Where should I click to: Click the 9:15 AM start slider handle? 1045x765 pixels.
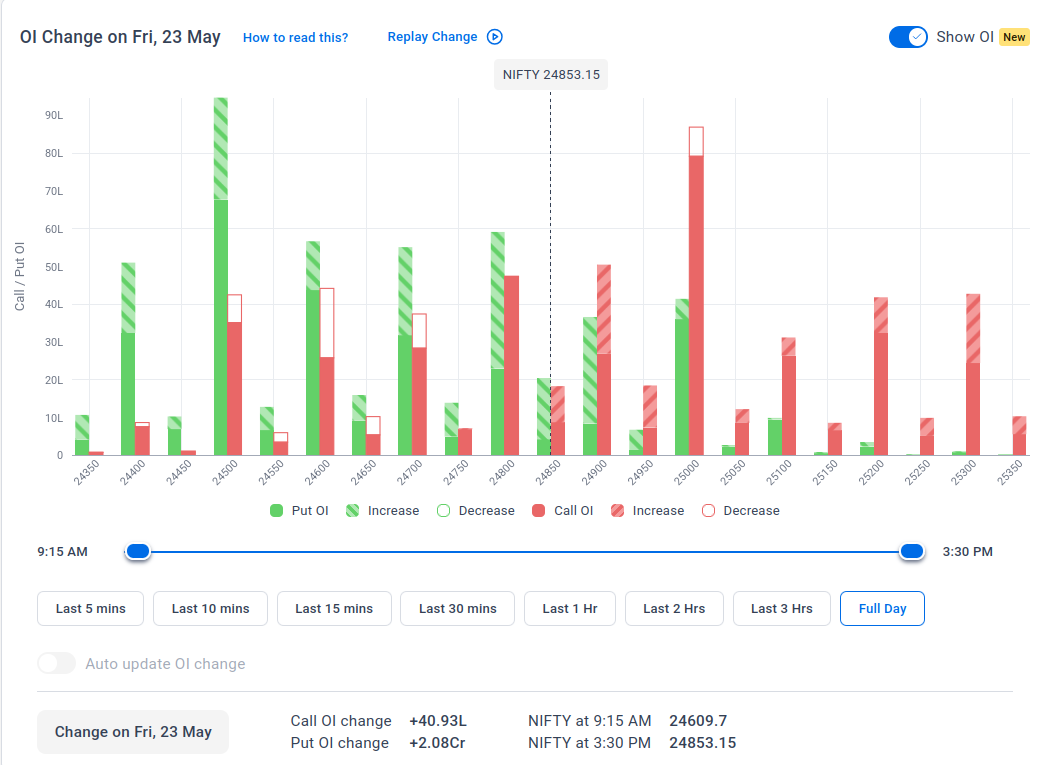coord(138,551)
